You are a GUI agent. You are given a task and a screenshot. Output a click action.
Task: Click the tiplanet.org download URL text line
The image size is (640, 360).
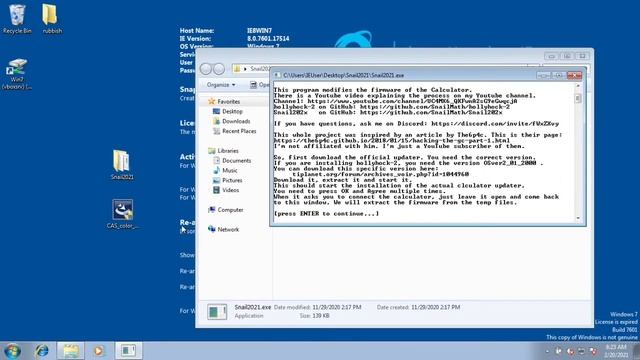pyautogui.click(x=380, y=174)
